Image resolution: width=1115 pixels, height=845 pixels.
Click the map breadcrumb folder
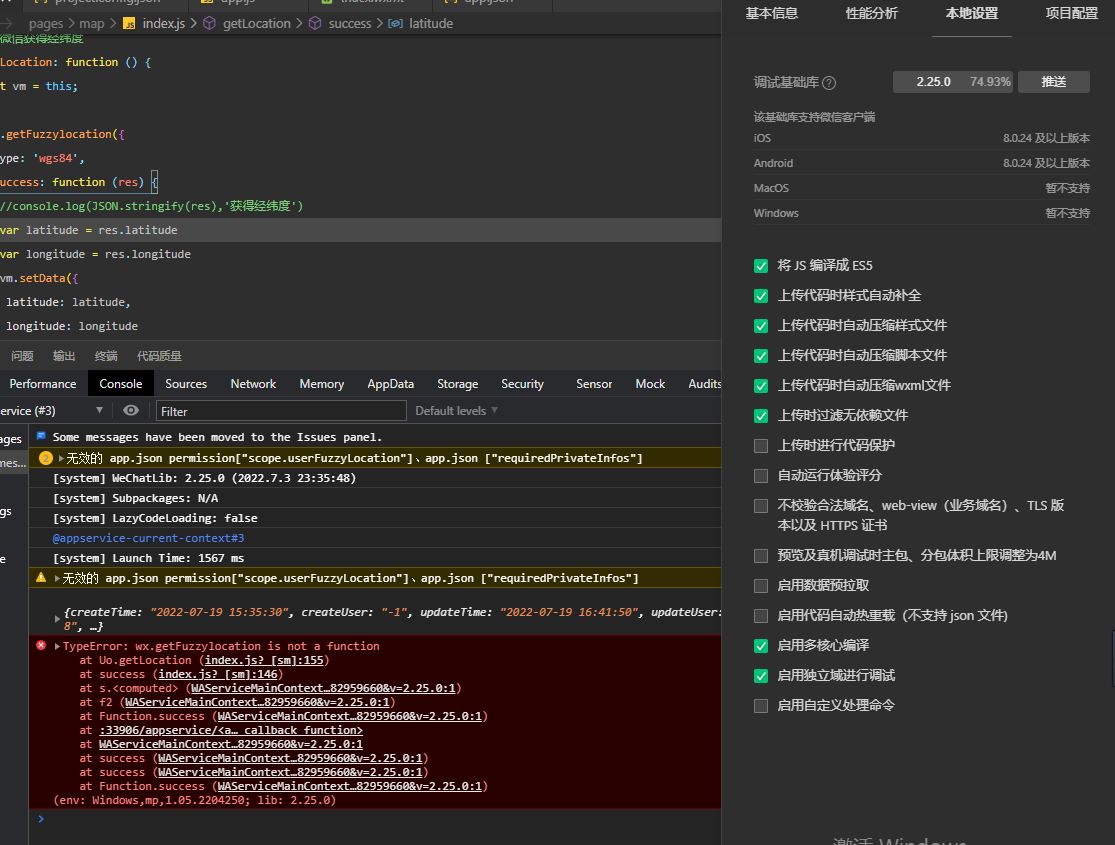coord(92,23)
